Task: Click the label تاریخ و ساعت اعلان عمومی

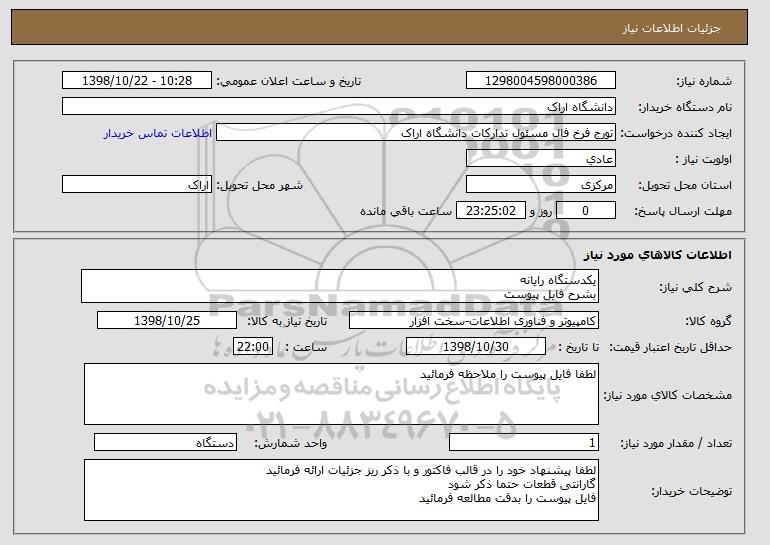Action: pos(289,81)
